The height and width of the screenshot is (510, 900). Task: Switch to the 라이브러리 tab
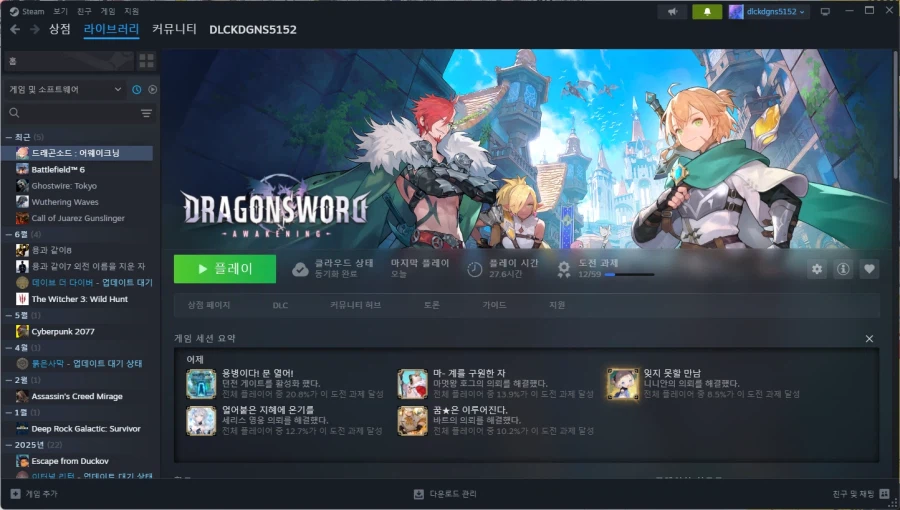coord(111,29)
